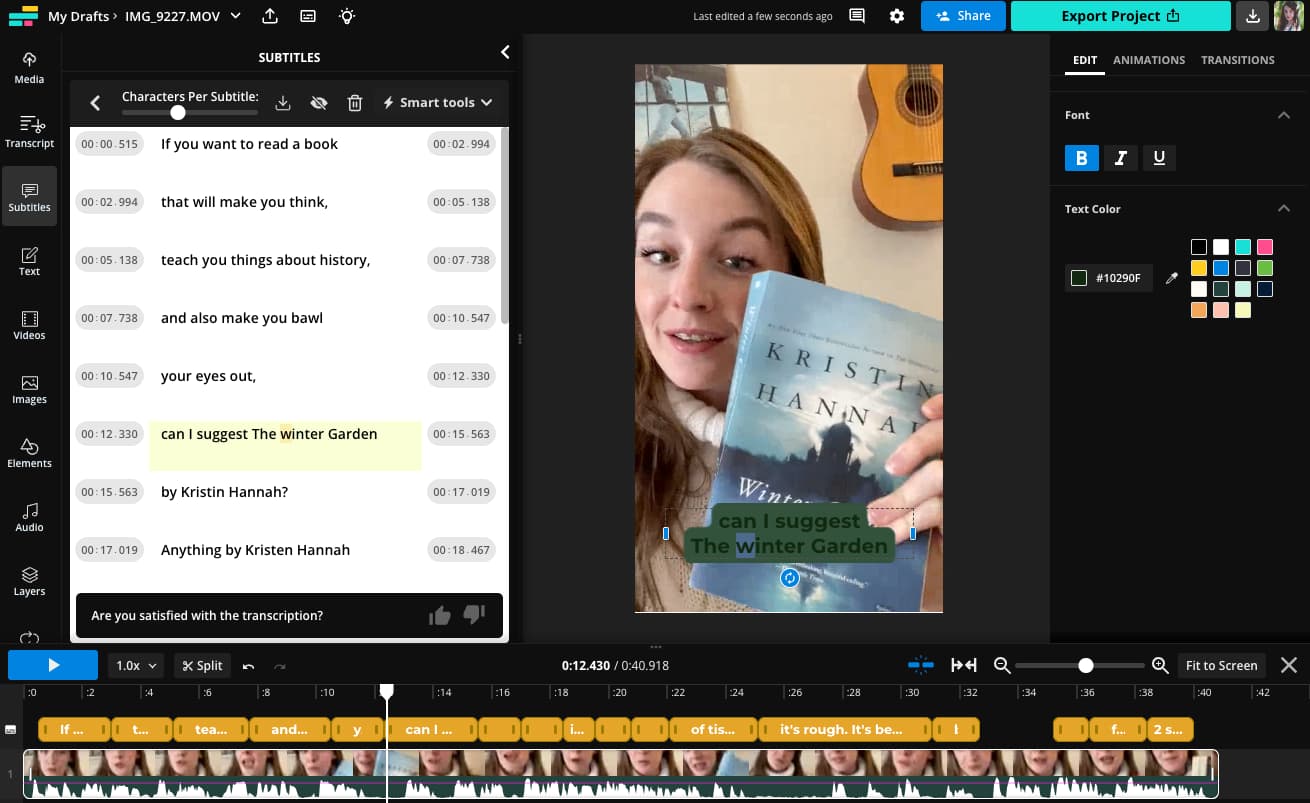This screenshot has height=803, width=1310.
Task: Select the blue text color swatch
Action: point(1221,268)
